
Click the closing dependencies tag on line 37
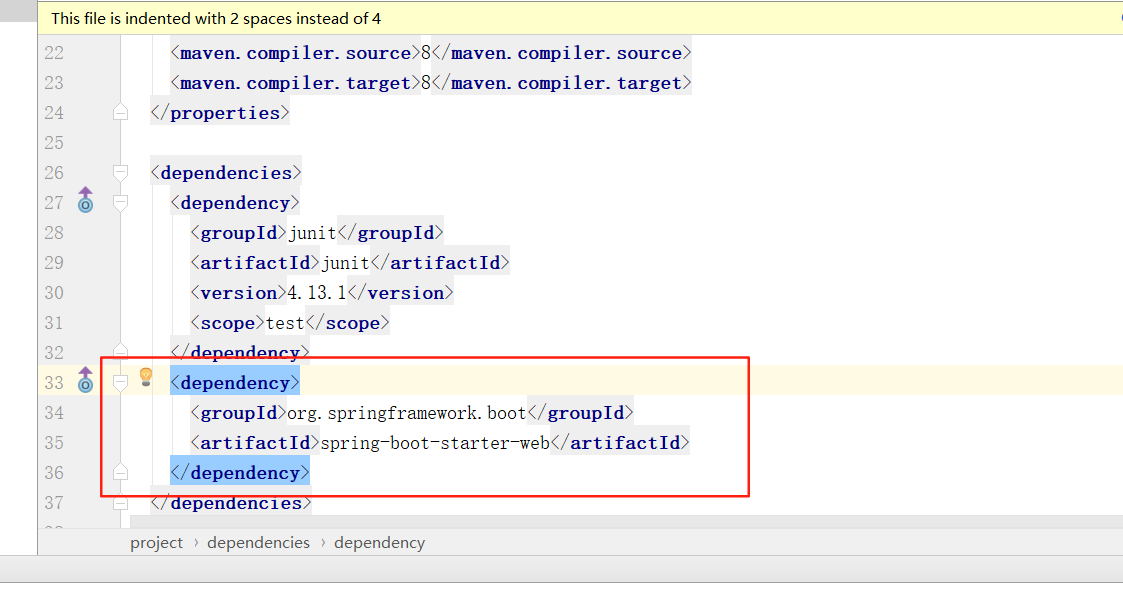231,503
